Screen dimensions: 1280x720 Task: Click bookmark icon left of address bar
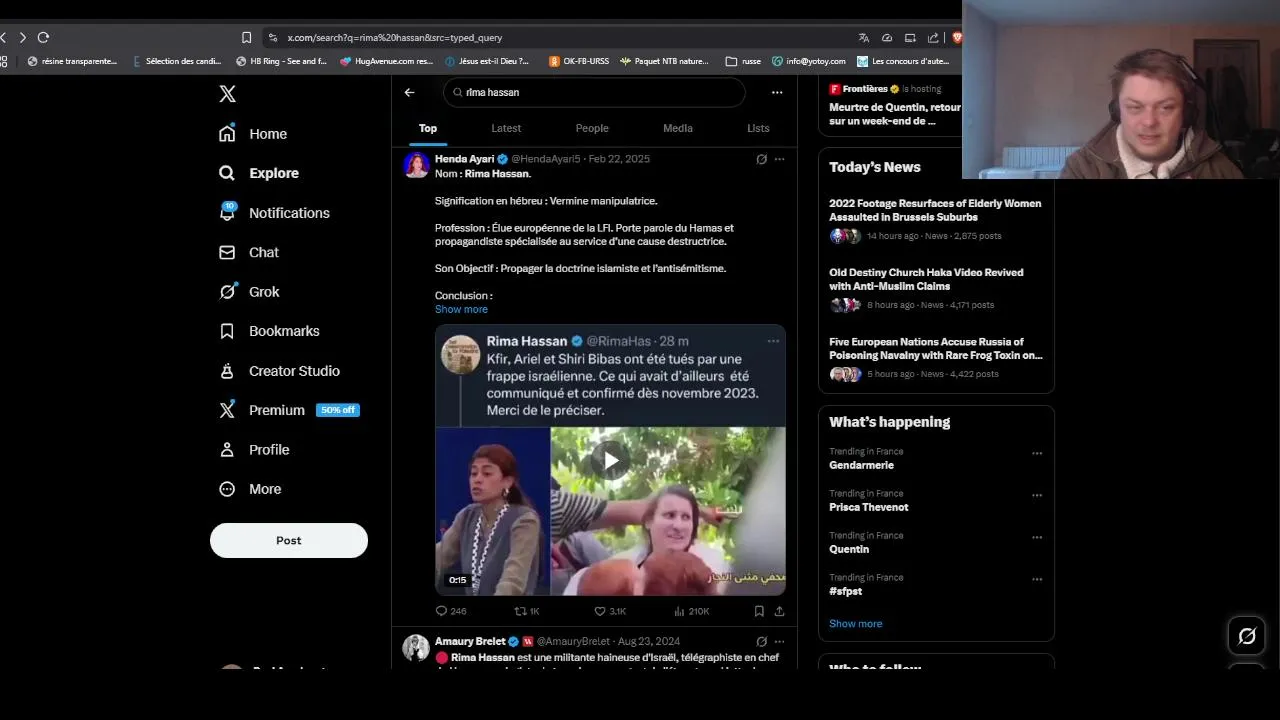coord(246,37)
